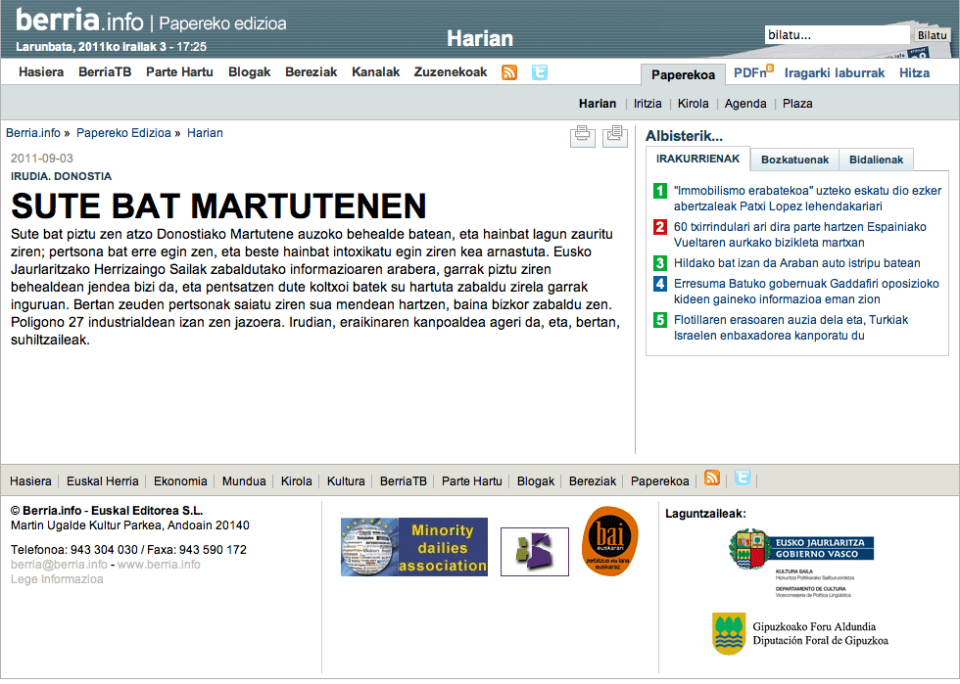Open the Hildako bat izan da Araban headline
Screen dimensions: 960x684
tap(797, 263)
